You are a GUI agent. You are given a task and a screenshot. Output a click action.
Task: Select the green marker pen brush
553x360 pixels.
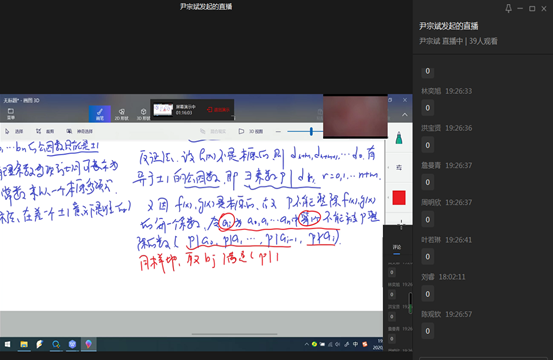399,138
